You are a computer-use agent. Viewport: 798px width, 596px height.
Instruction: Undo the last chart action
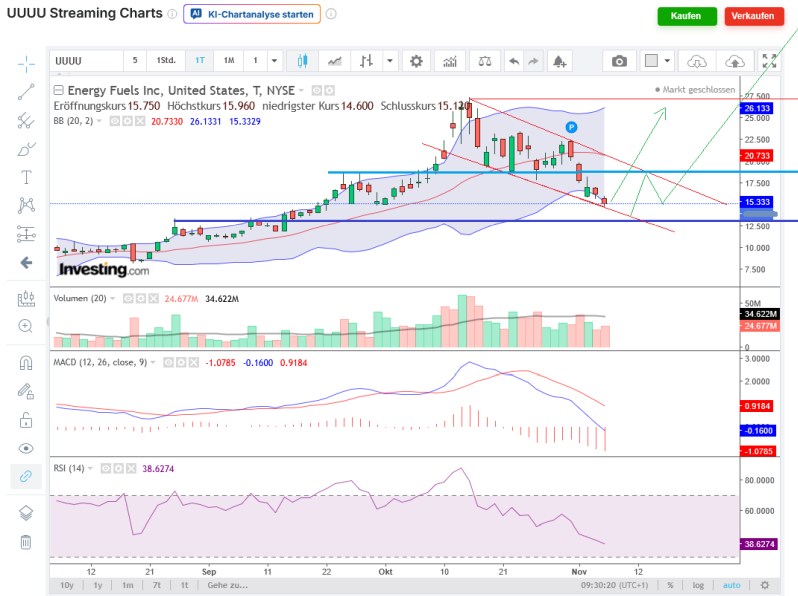[515, 61]
